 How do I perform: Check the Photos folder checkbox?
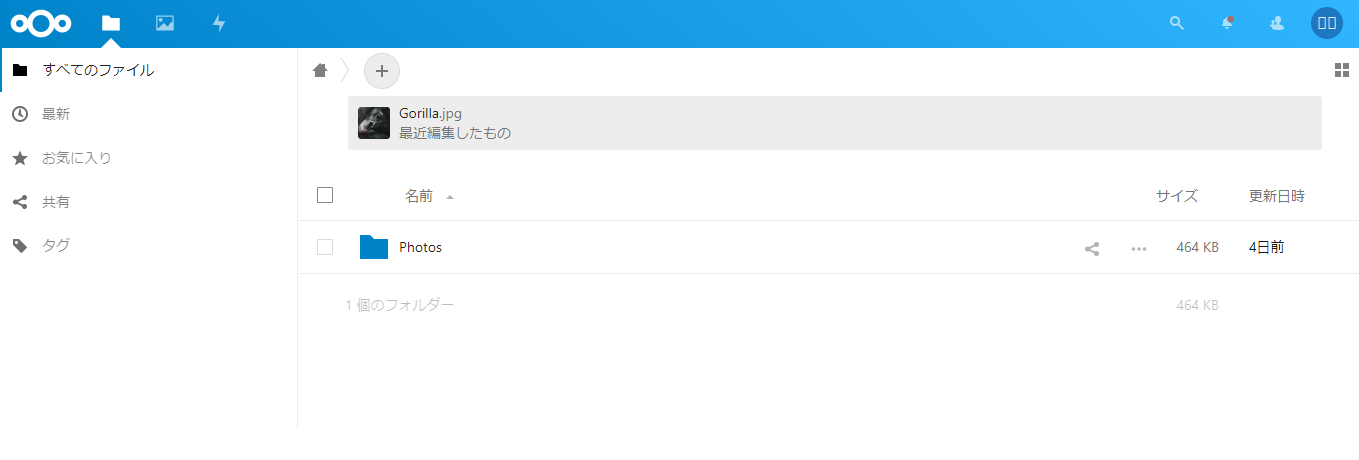click(x=325, y=247)
